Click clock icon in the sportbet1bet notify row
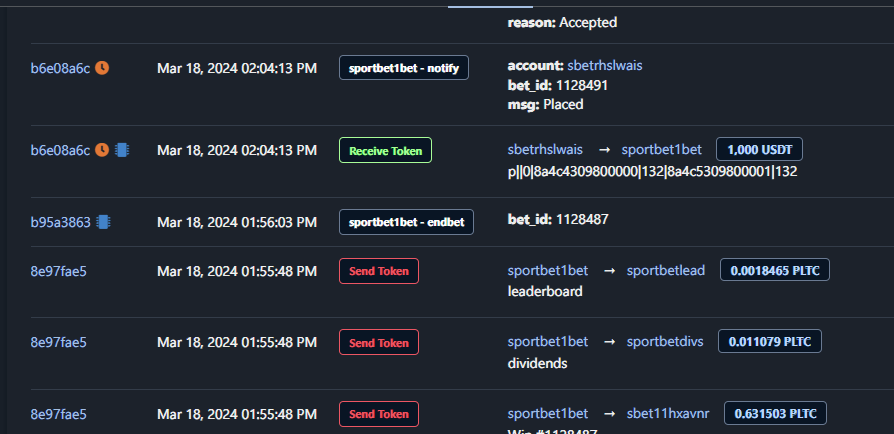The height and width of the screenshot is (434, 894). 102,68
